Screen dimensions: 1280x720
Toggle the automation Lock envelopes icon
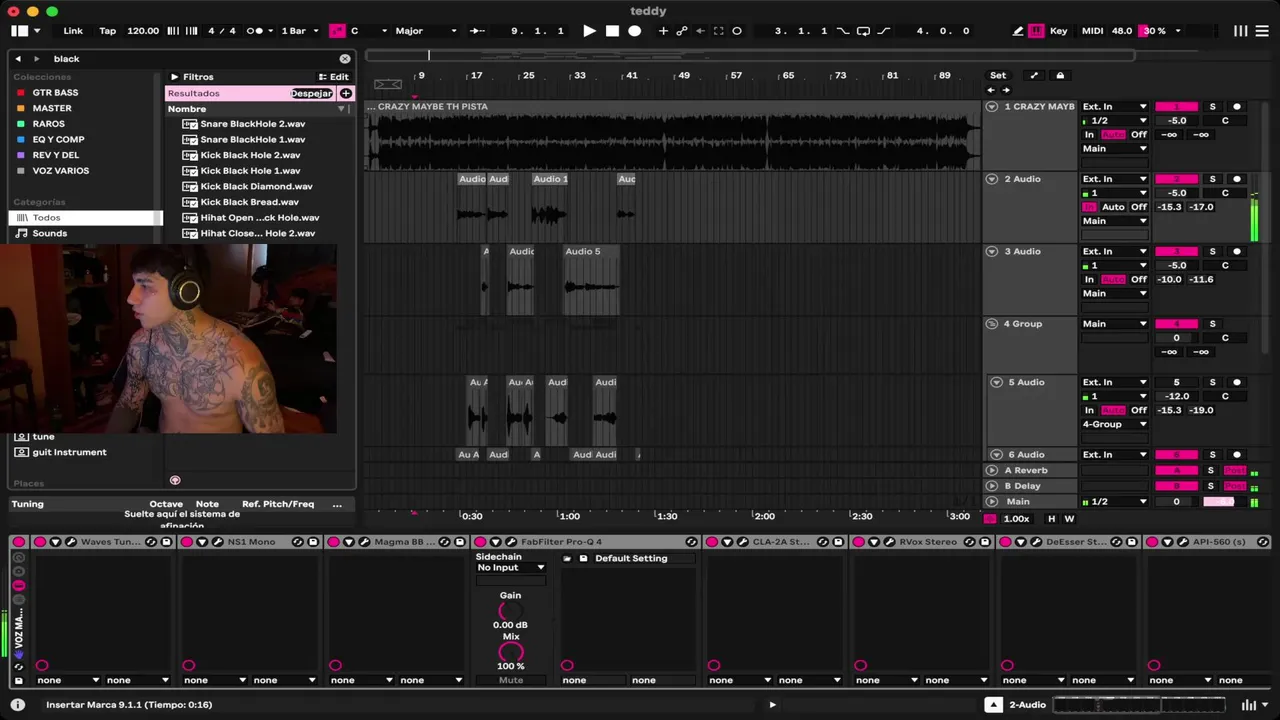click(1060, 75)
